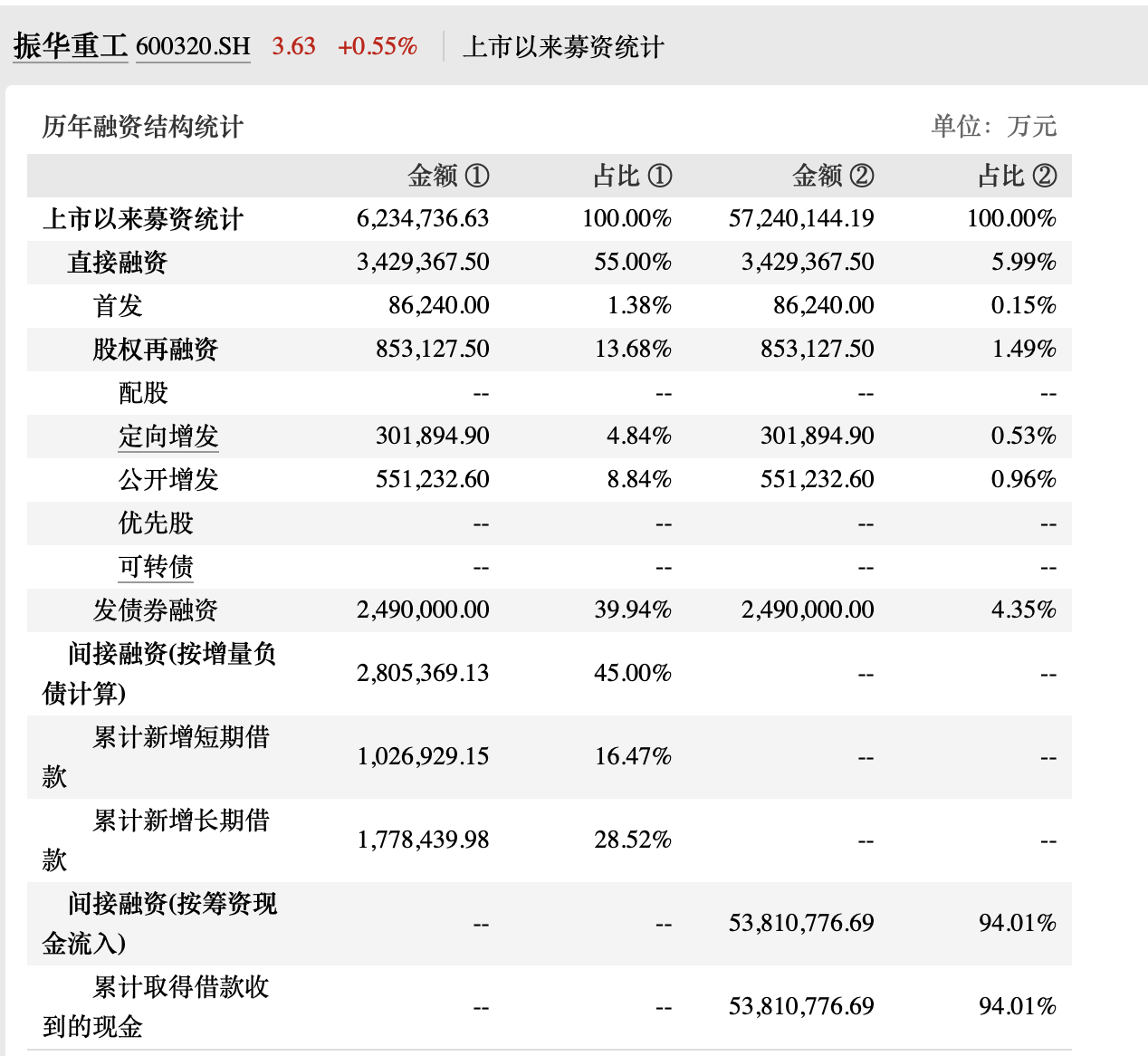Select the total amount 57,240,144.19
Viewport: 1148px width, 1056px height.
tap(801, 218)
